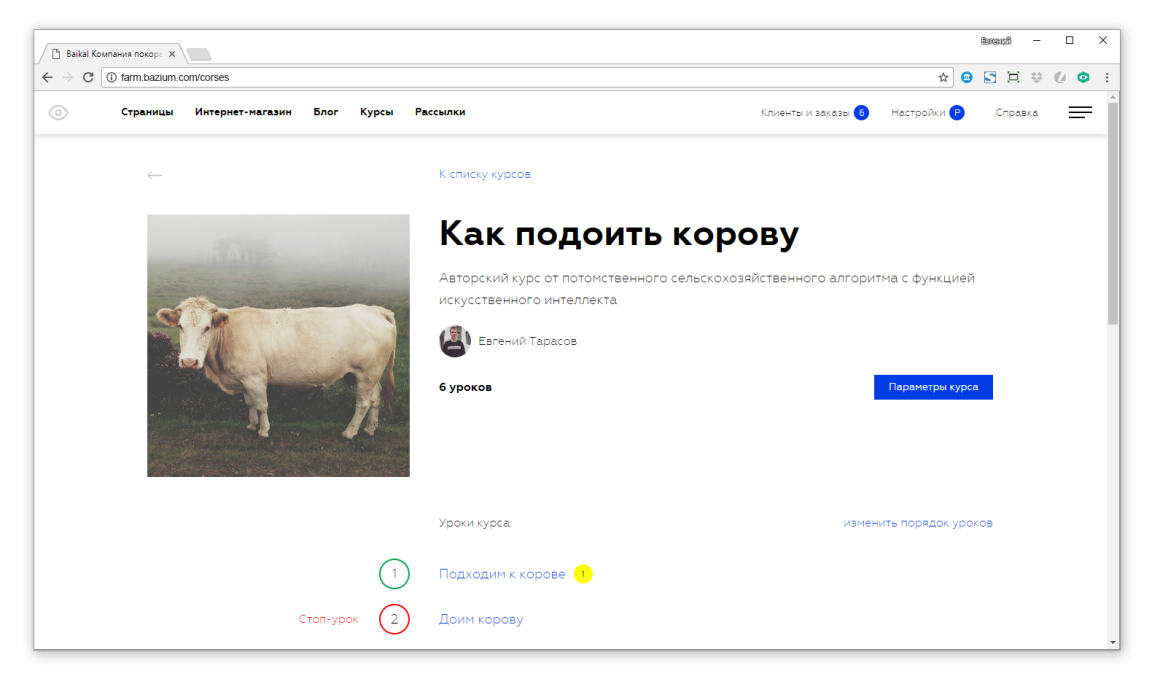Click the blue P badge beside Настройки
This screenshot has width=1160, height=695.
[x=957, y=113]
